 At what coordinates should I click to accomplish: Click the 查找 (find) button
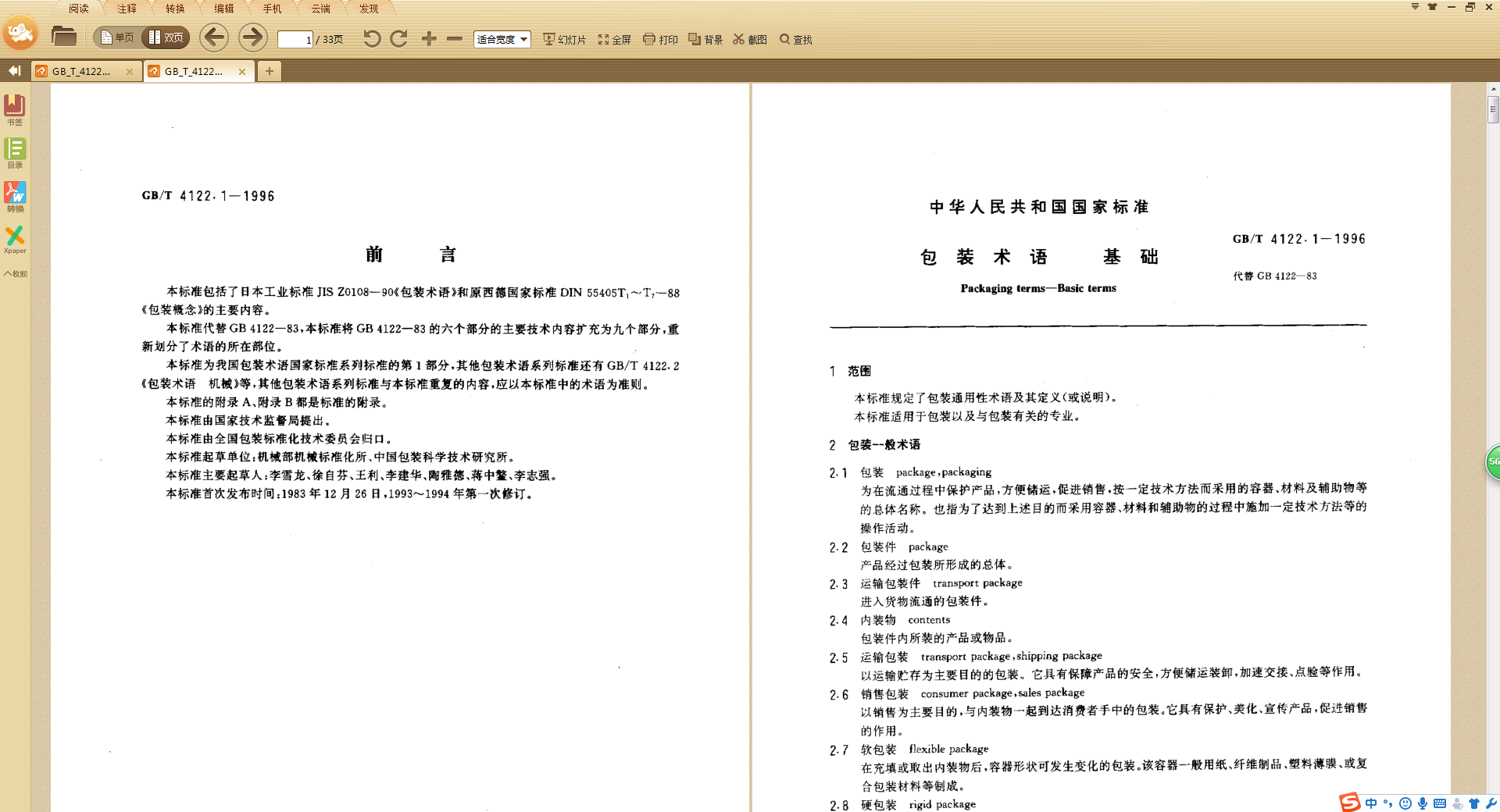click(795, 39)
